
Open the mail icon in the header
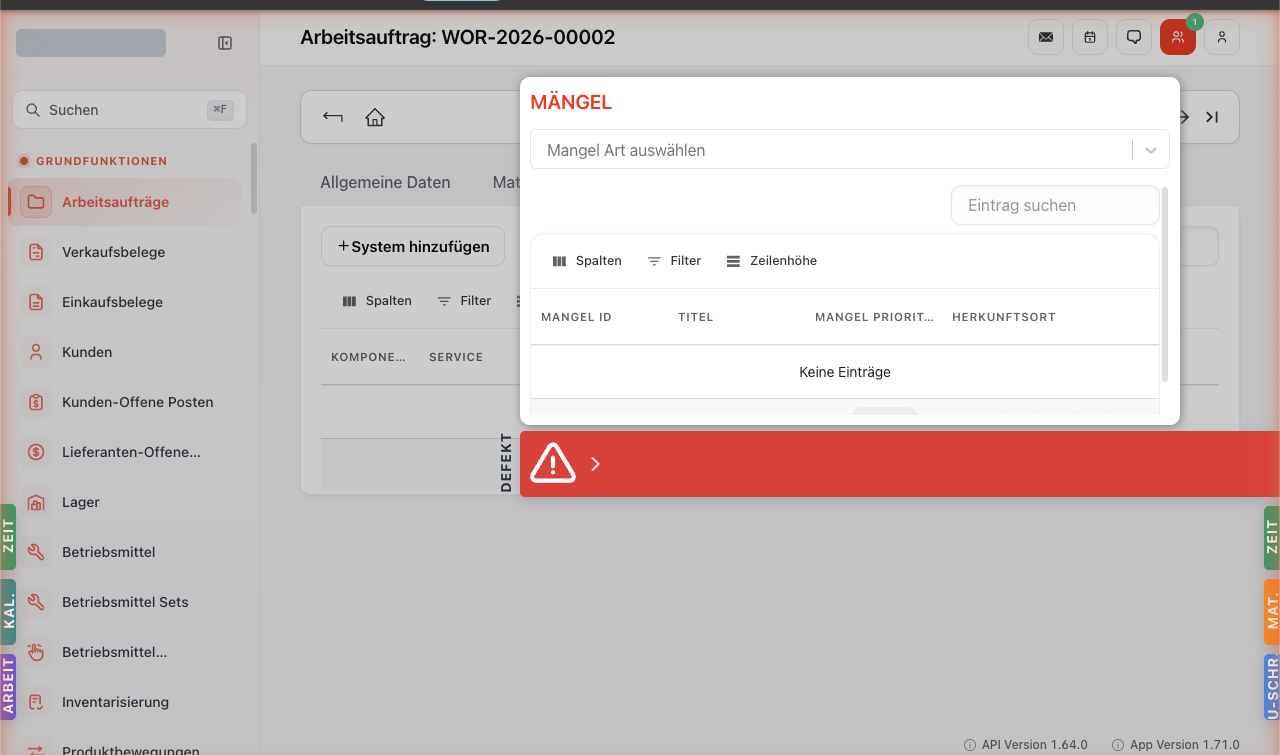[1046, 37]
